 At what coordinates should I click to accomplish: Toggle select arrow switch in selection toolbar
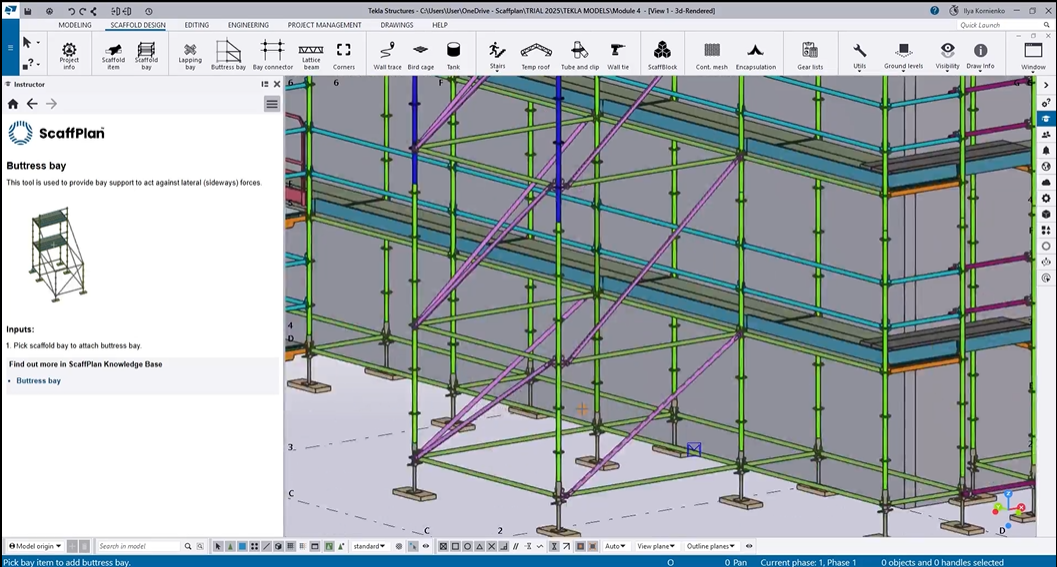click(218, 546)
